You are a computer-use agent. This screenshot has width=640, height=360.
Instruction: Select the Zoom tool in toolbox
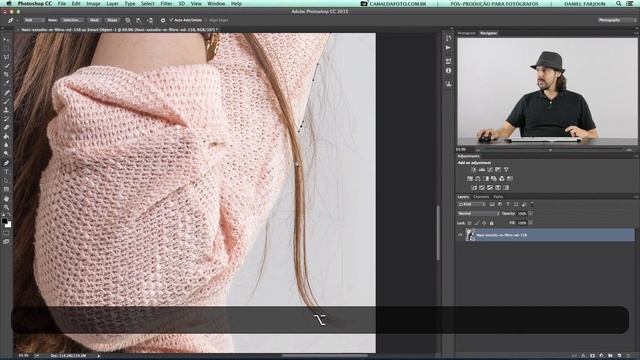6,207
